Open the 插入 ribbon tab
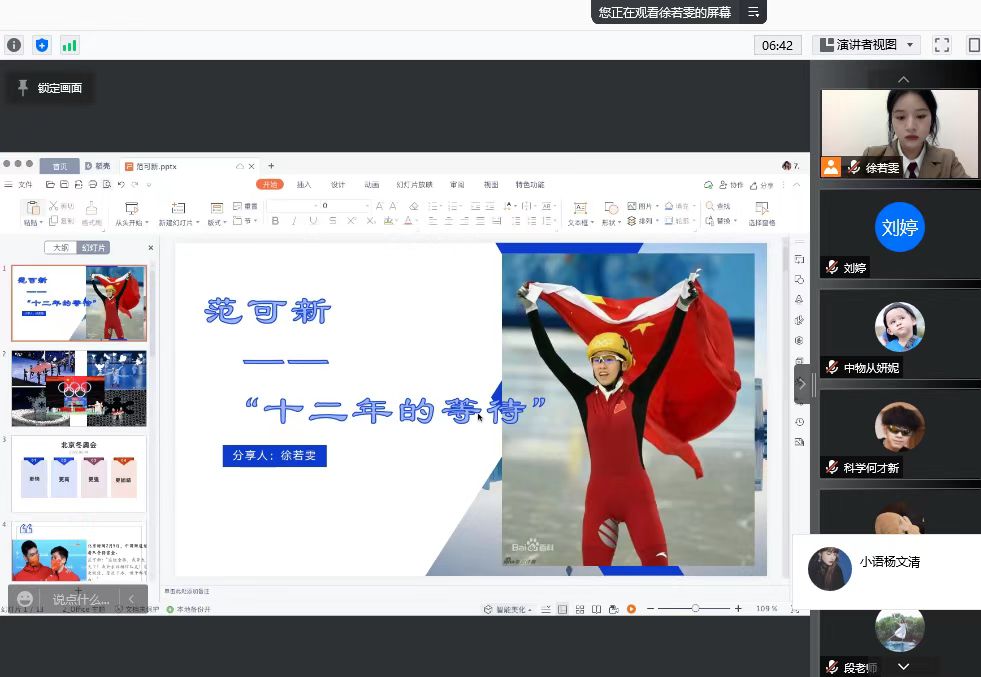The height and width of the screenshot is (677, 981). tap(304, 185)
